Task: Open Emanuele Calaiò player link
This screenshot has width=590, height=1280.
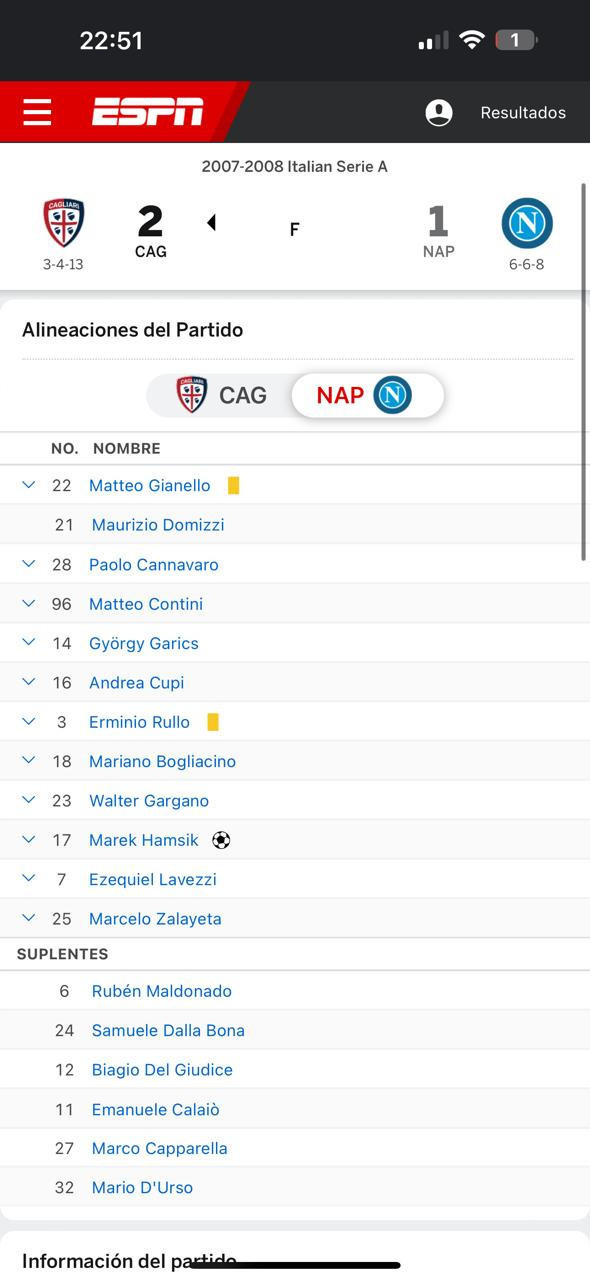Action: pyautogui.click(x=155, y=1110)
